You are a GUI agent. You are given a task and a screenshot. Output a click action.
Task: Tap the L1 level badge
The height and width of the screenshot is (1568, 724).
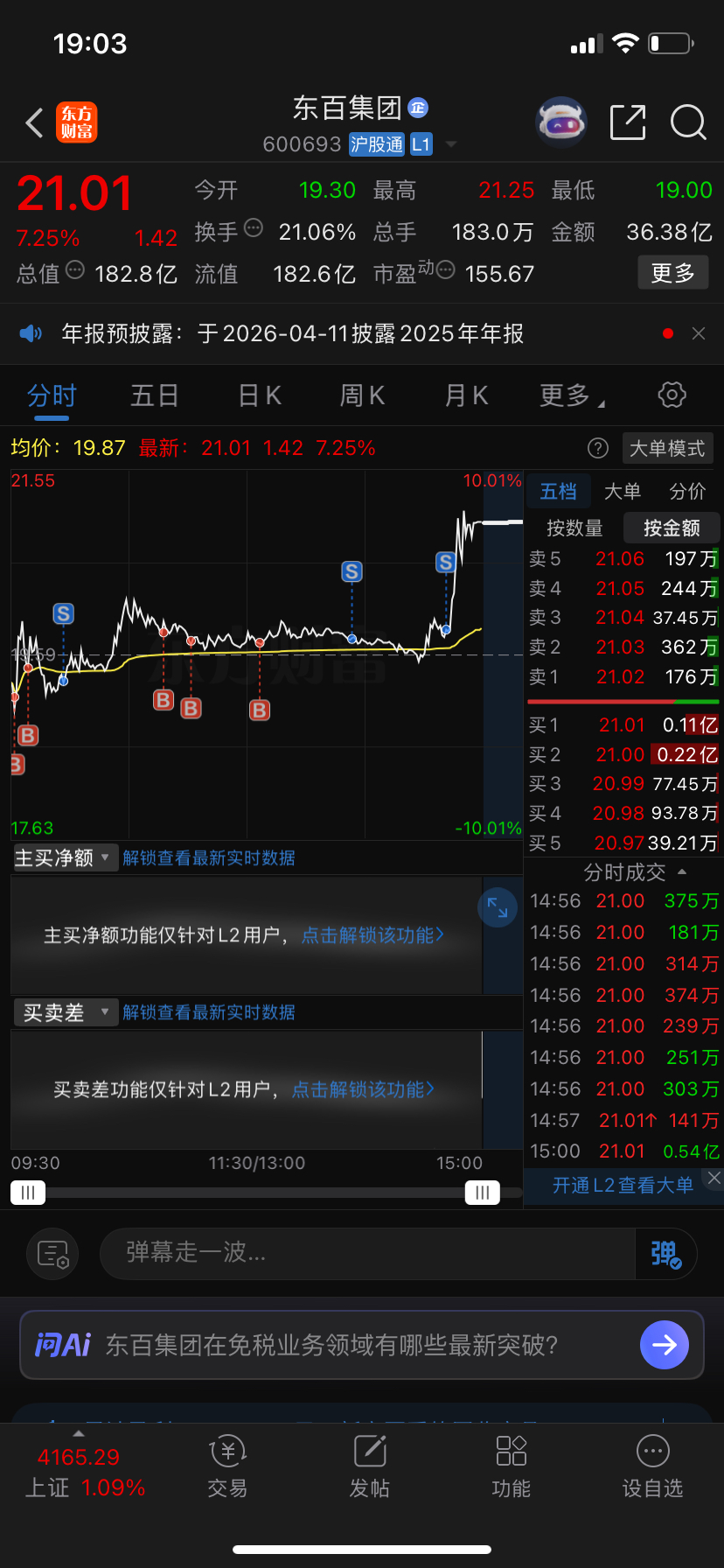[421, 144]
